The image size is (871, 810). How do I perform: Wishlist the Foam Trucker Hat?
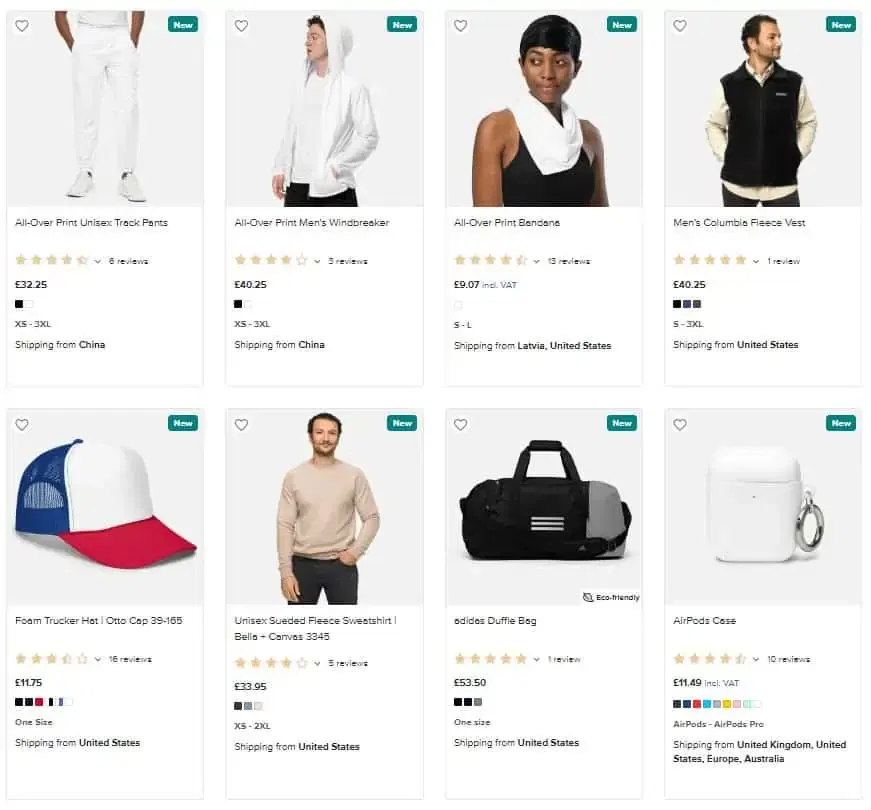tap(22, 424)
